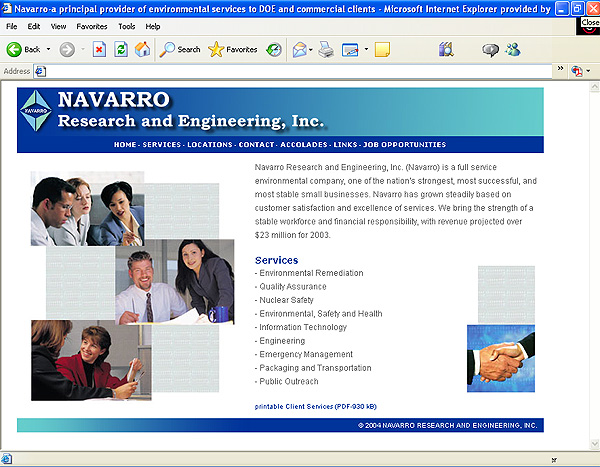Click the Services heading

pyautogui.click(x=276, y=260)
